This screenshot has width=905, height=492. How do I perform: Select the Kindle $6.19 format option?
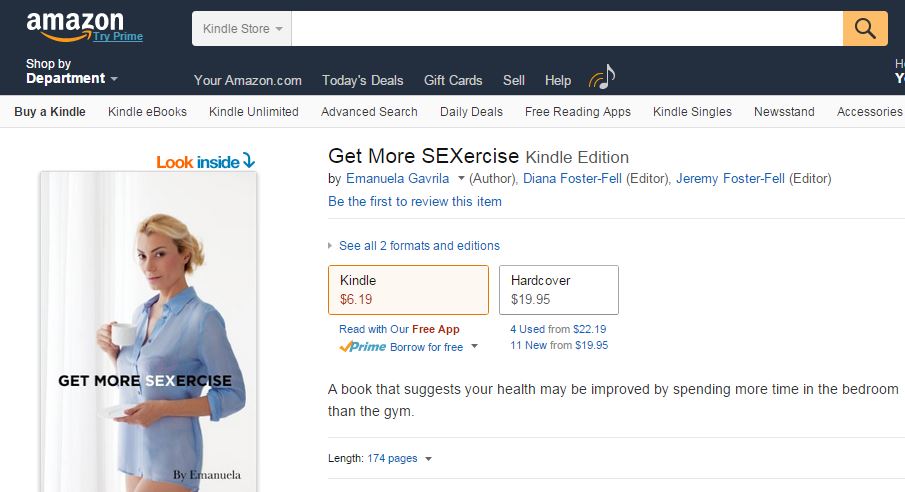[408, 290]
